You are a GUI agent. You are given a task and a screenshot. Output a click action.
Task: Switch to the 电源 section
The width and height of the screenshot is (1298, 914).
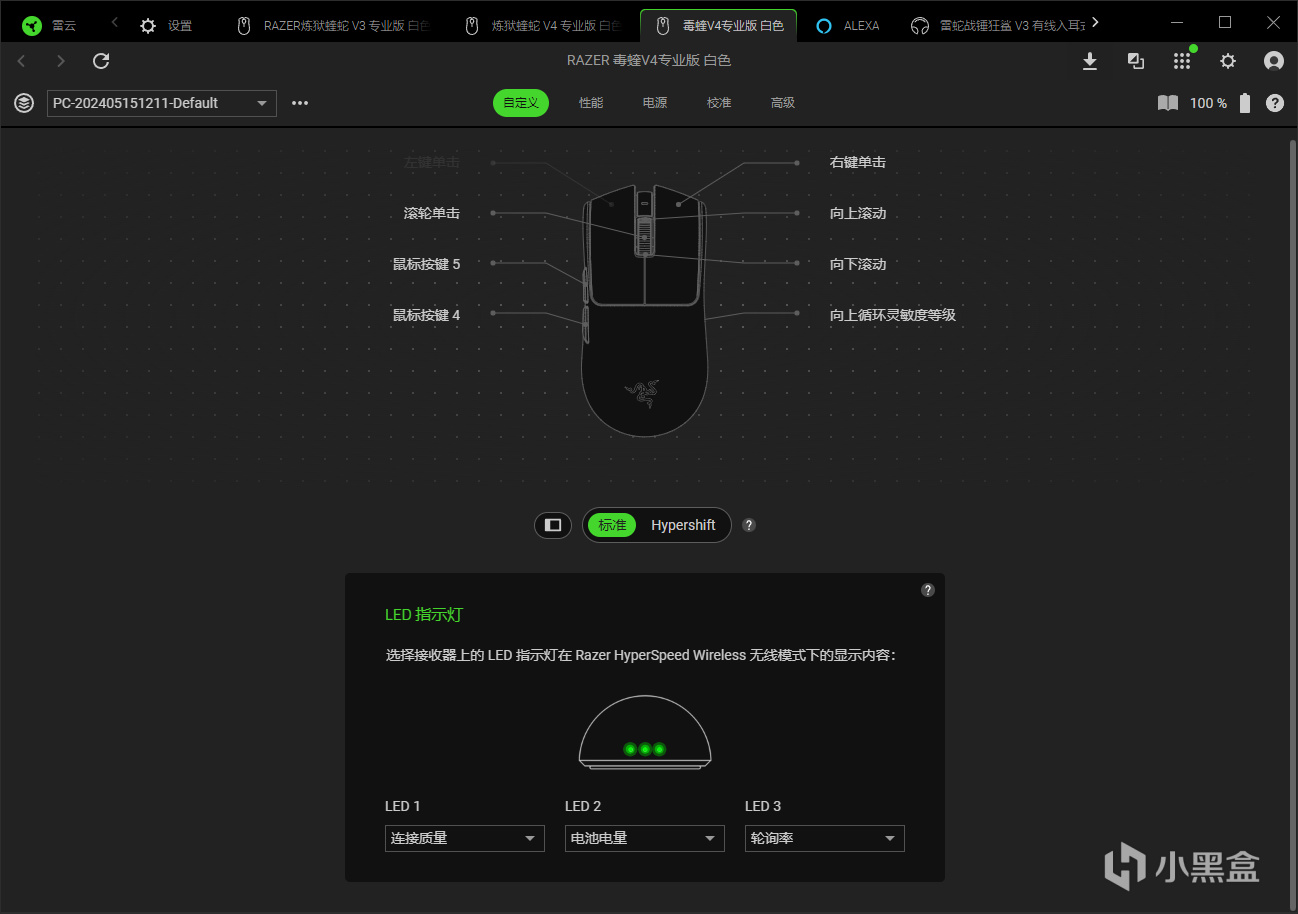tap(655, 103)
